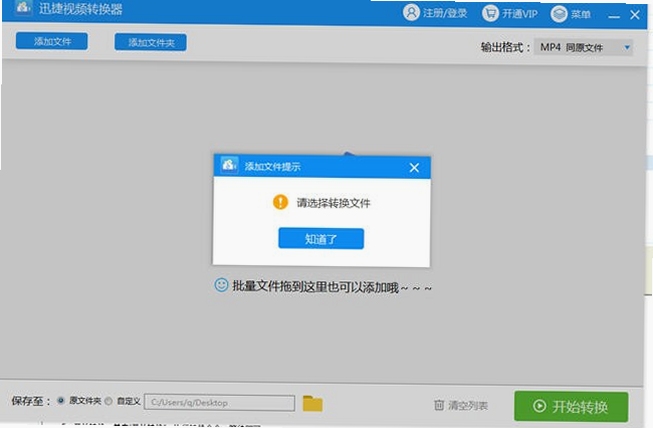Click the 迅捷视频转换器 app logo icon
This screenshot has width=653, height=428.
(x=23, y=7)
